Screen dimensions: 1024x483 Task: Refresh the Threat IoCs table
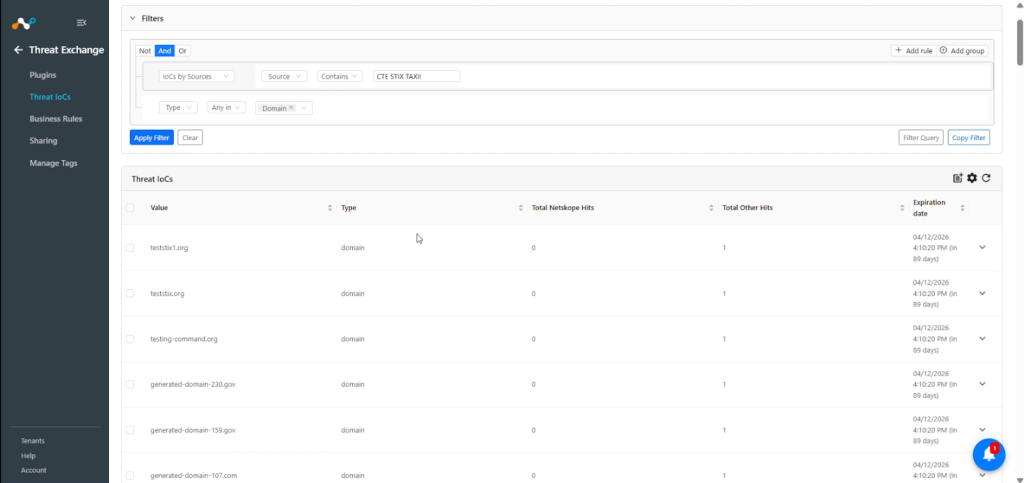click(x=986, y=178)
